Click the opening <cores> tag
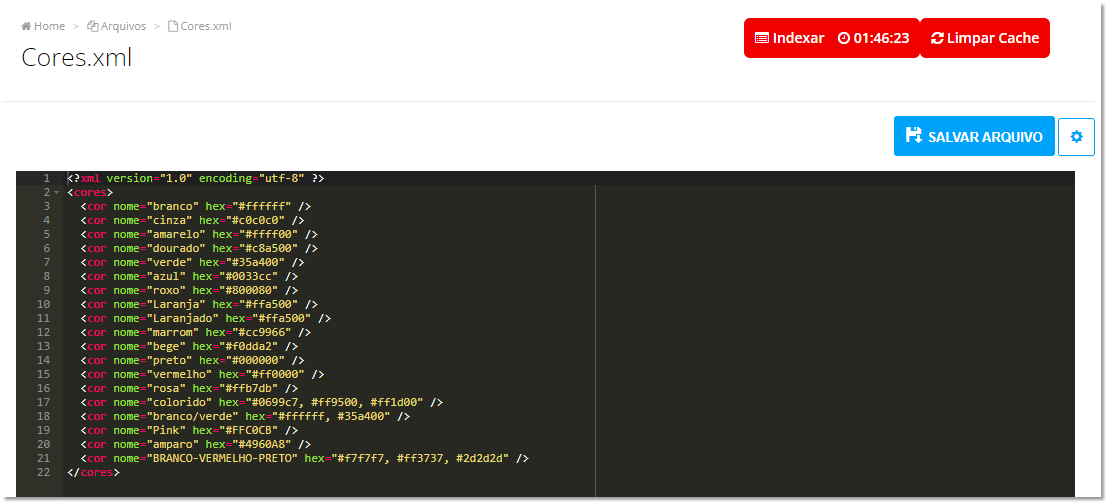 tap(90, 192)
